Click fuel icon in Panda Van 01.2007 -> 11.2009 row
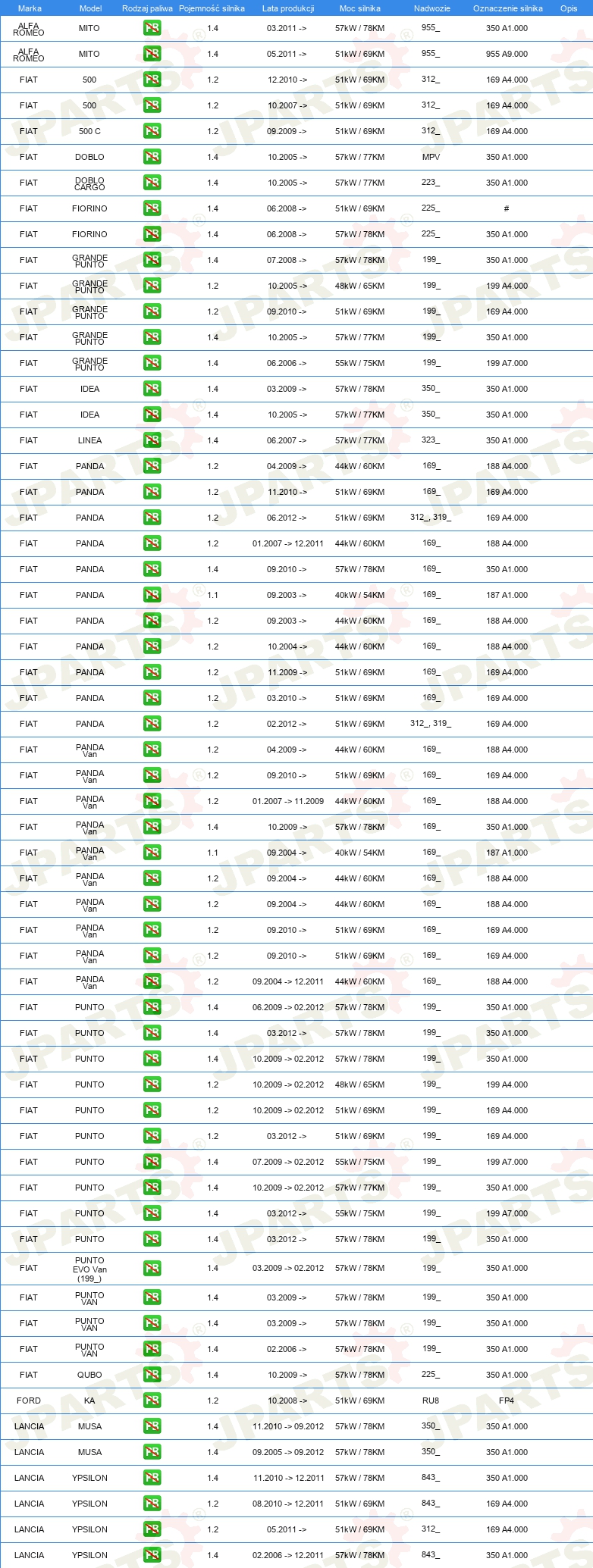The width and height of the screenshot is (593, 1568). point(152,801)
